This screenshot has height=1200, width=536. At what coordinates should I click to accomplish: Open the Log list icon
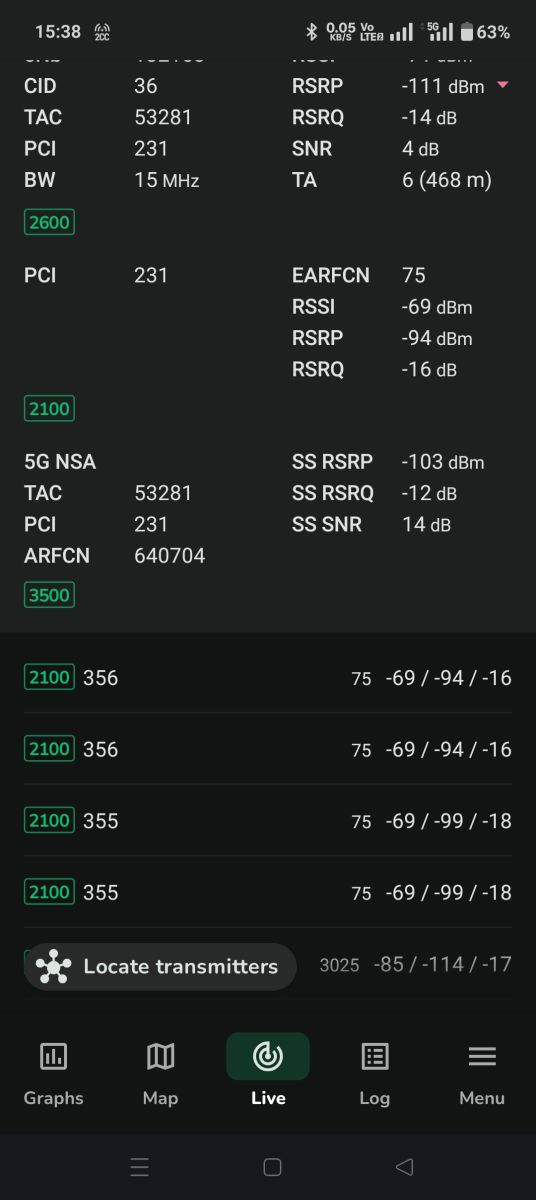375,1056
